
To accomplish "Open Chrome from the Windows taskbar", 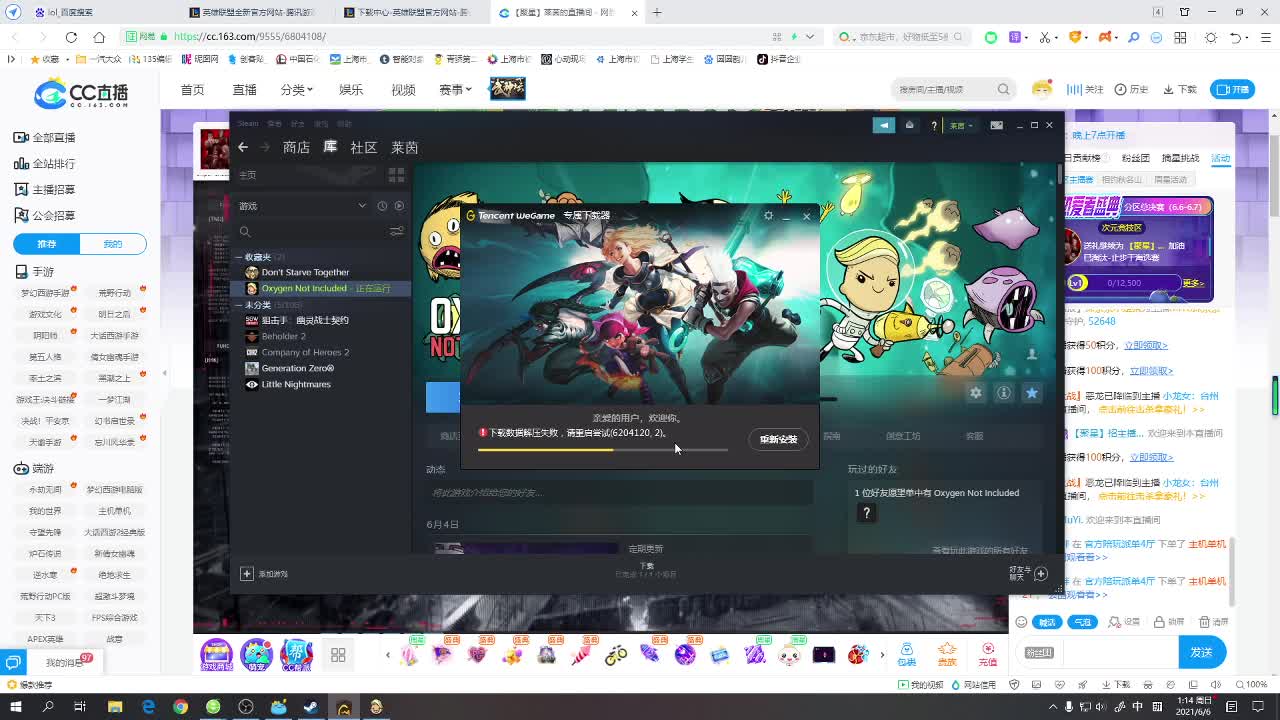I will [180, 707].
